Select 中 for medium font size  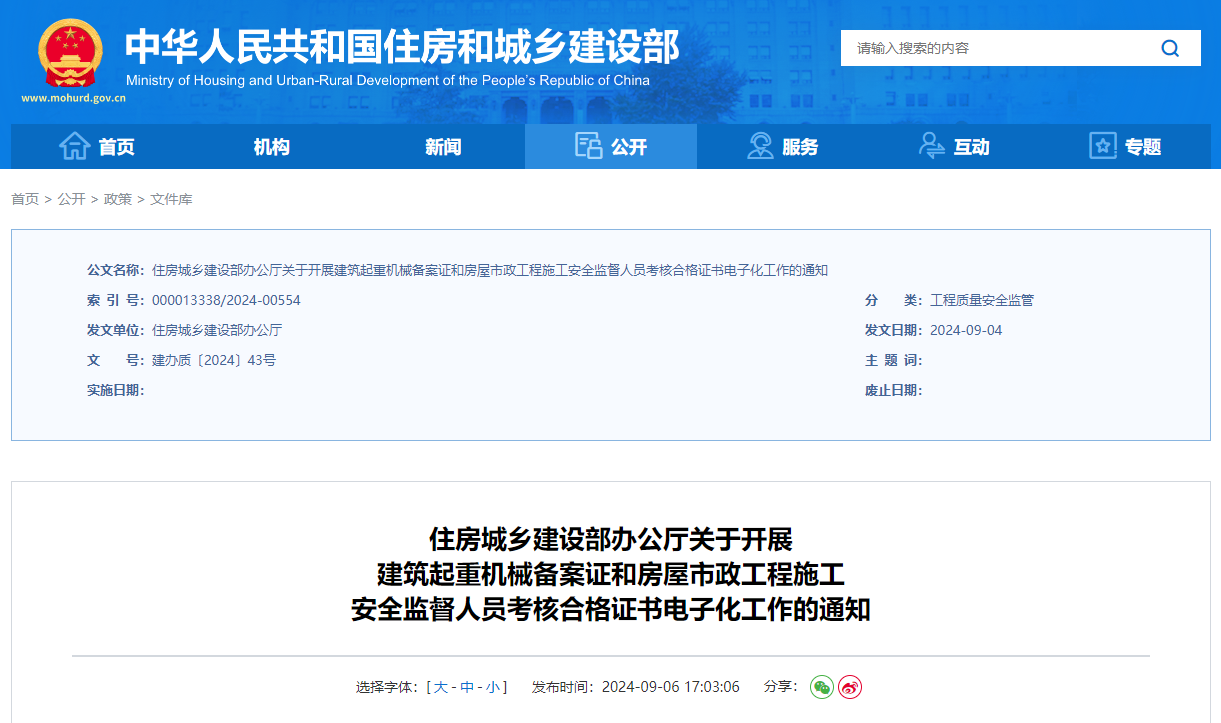(467, 687)
